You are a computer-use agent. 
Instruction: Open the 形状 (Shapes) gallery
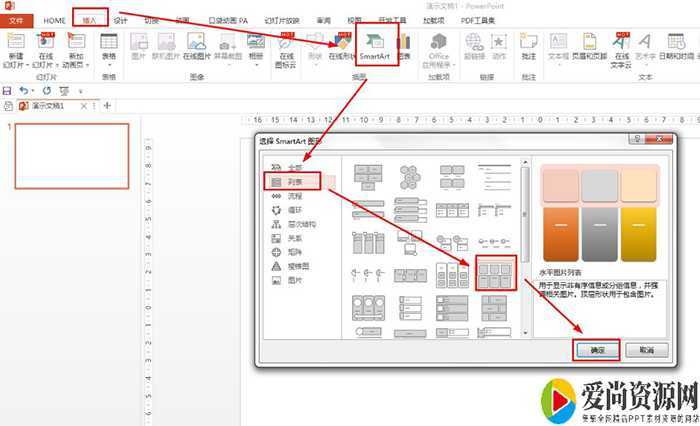[317, 47]
